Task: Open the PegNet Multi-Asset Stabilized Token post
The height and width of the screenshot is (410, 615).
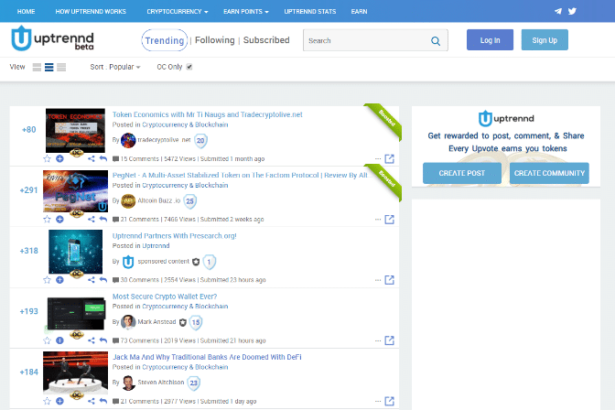Action: pos(240,175)
